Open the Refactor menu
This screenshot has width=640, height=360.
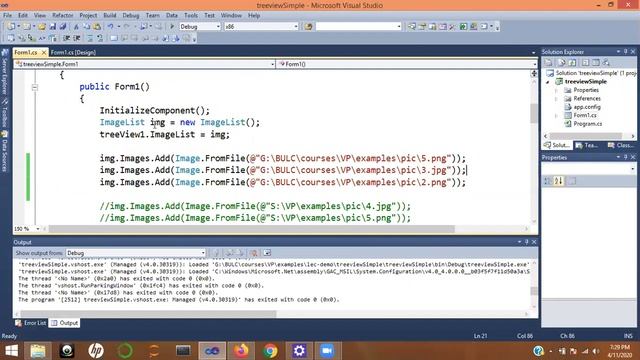(x=62, y=16)
